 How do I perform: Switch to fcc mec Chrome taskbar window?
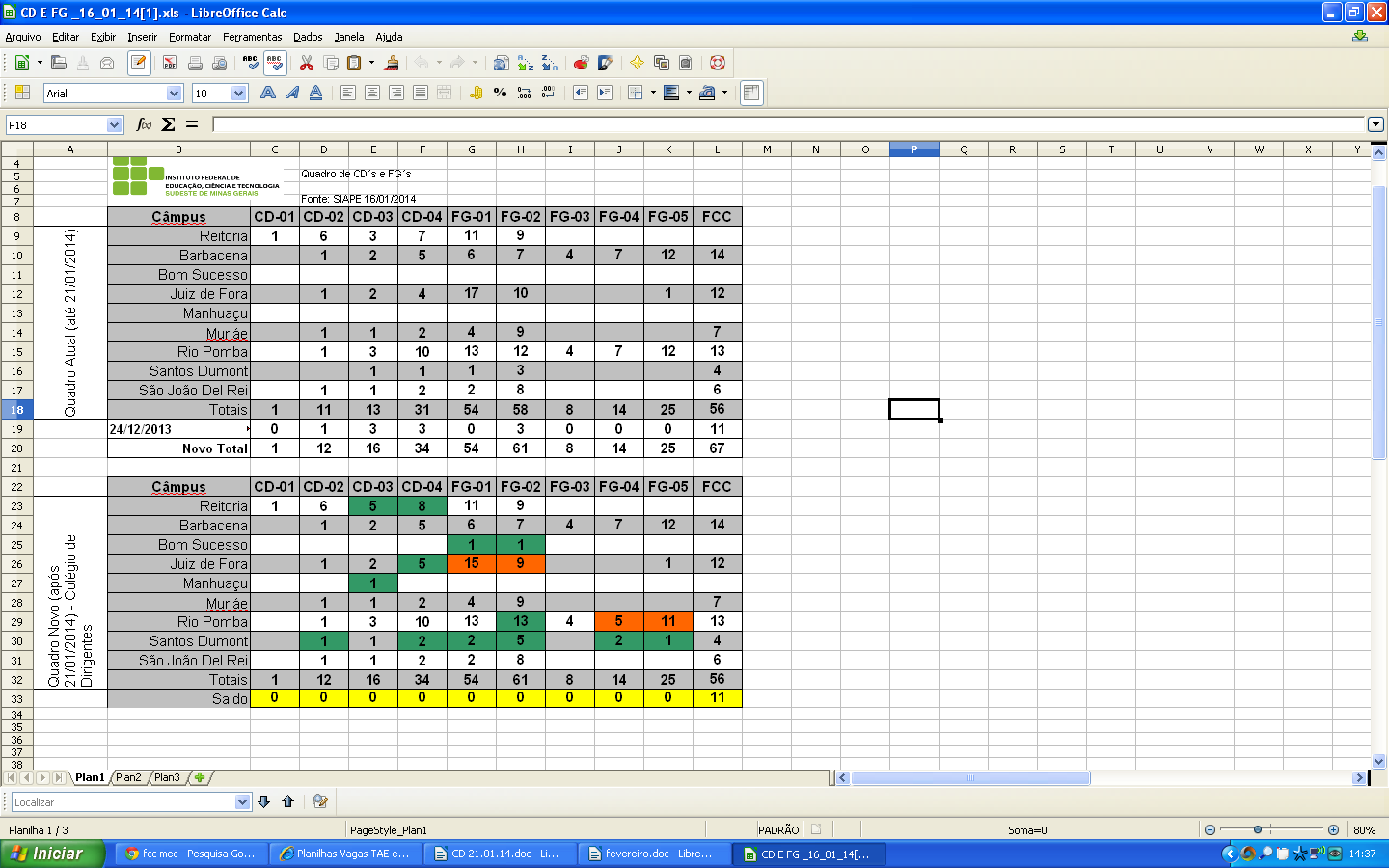click(x=191, y=854)
